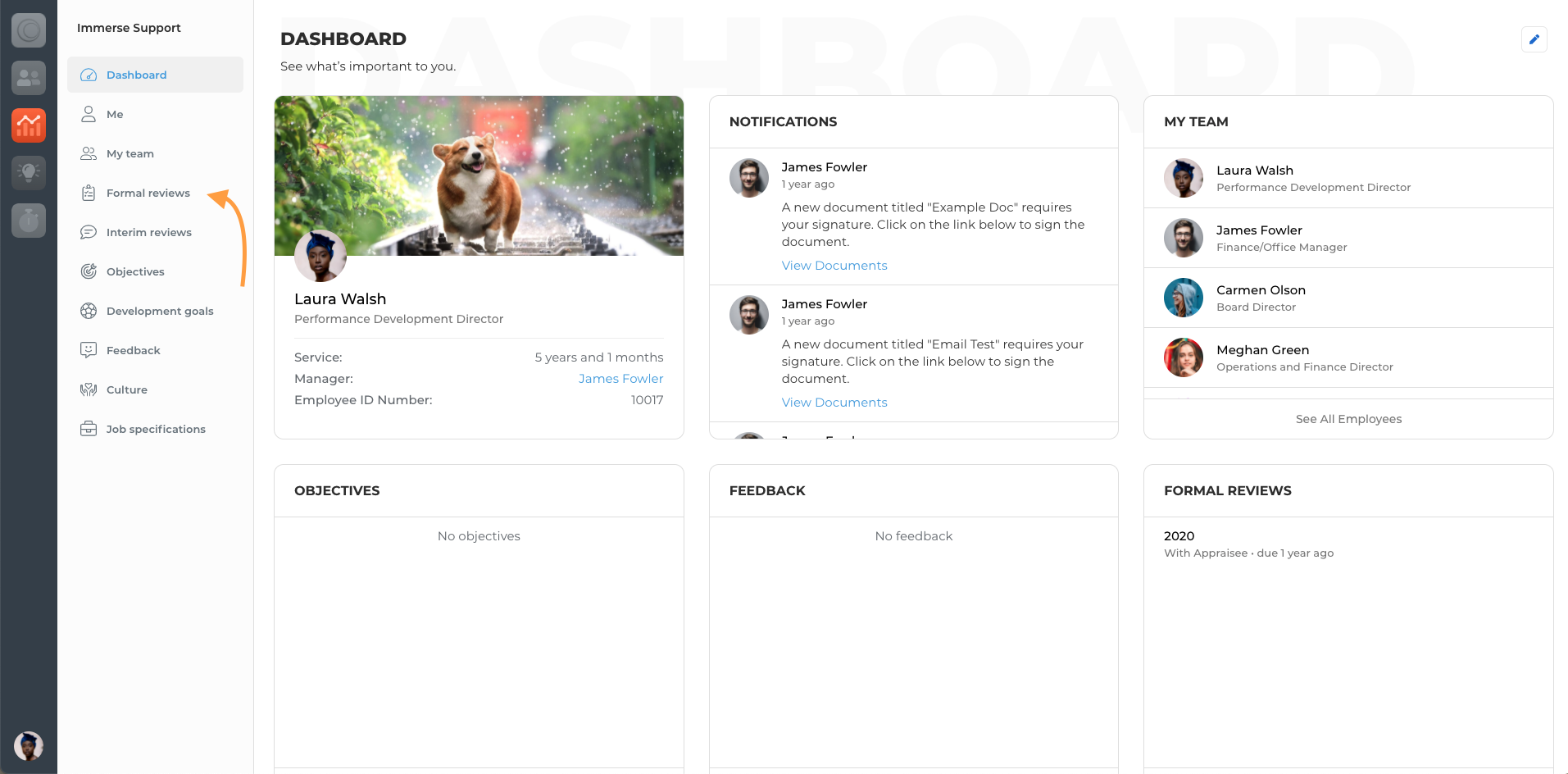The width and height of the screenshot is (1568, 774).
Task: Click the Feedback panel heading
Action: click(x=767, y=490)
